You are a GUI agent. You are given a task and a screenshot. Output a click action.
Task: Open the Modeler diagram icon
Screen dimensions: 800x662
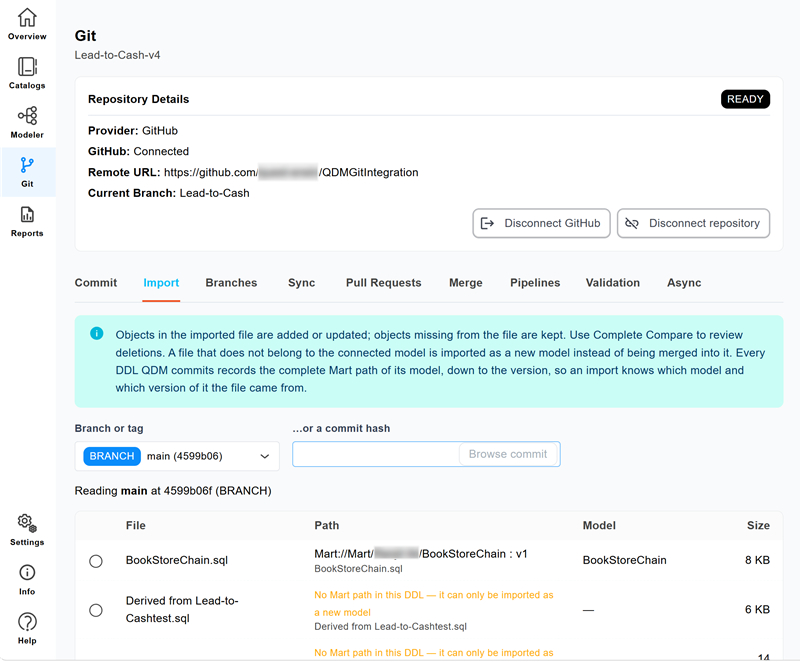click(x=27, y=116)
